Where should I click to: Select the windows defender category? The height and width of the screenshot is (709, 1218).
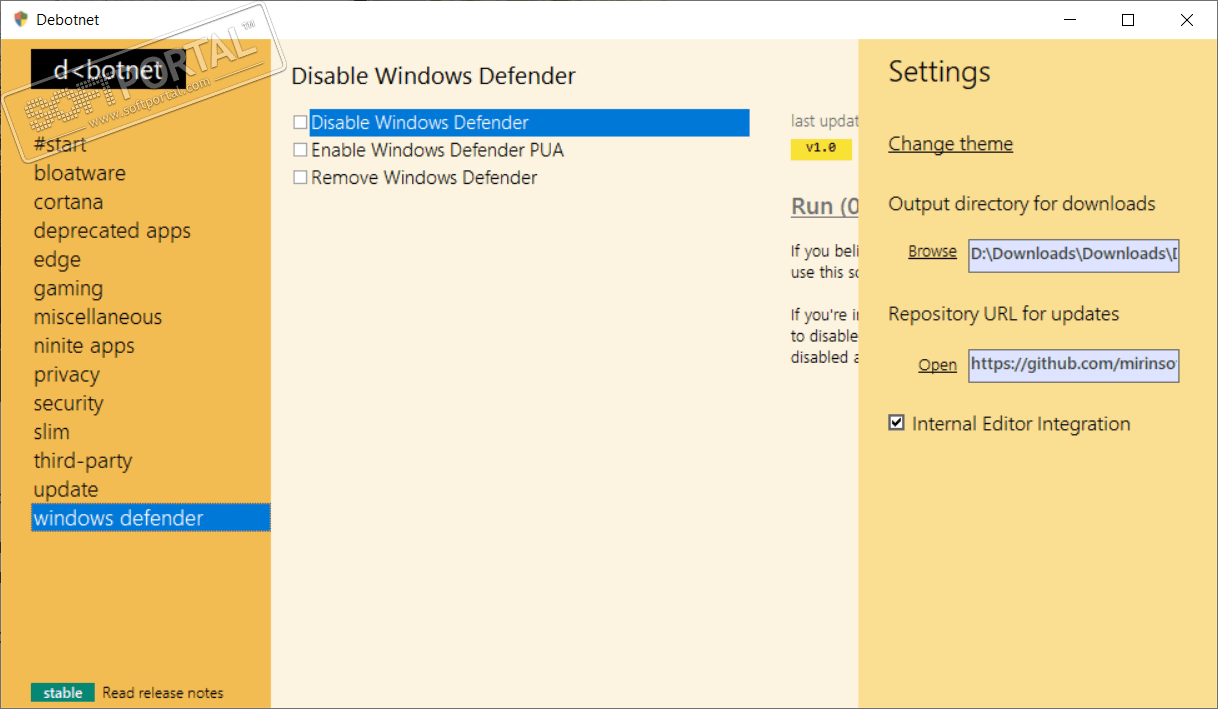pos(119,518)
